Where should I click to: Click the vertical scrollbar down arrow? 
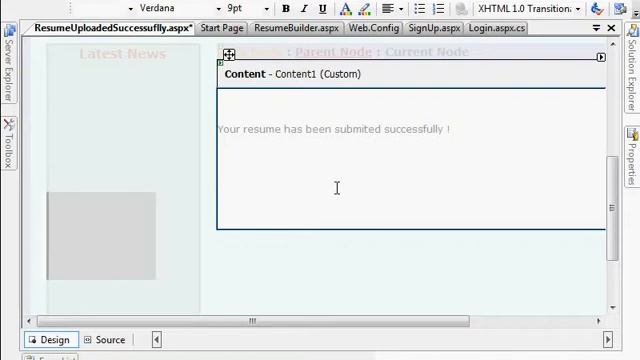coord(613,308)
